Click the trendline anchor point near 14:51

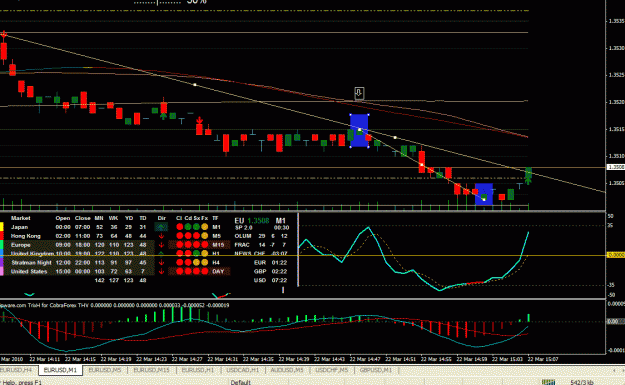pyautogui.click(x=395, y=138)
